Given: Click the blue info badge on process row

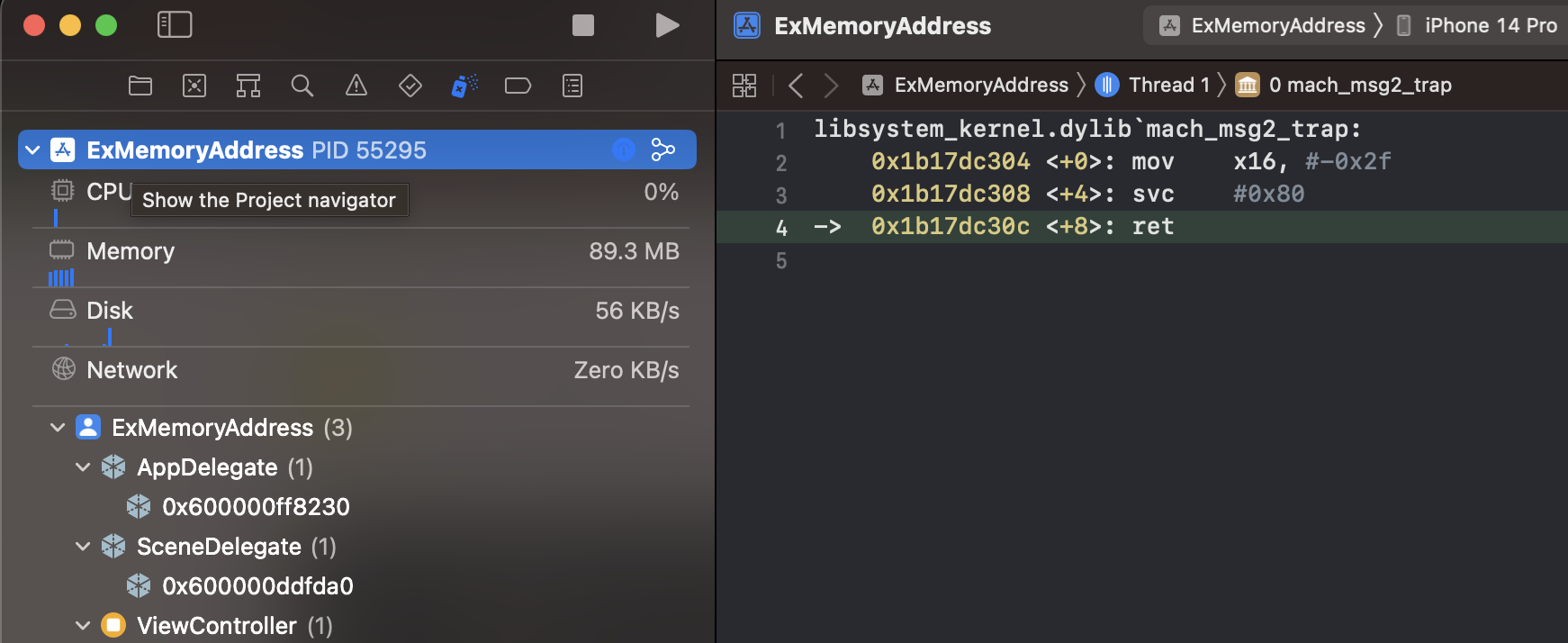Looking at the screenshot, I should click(624, 149).
